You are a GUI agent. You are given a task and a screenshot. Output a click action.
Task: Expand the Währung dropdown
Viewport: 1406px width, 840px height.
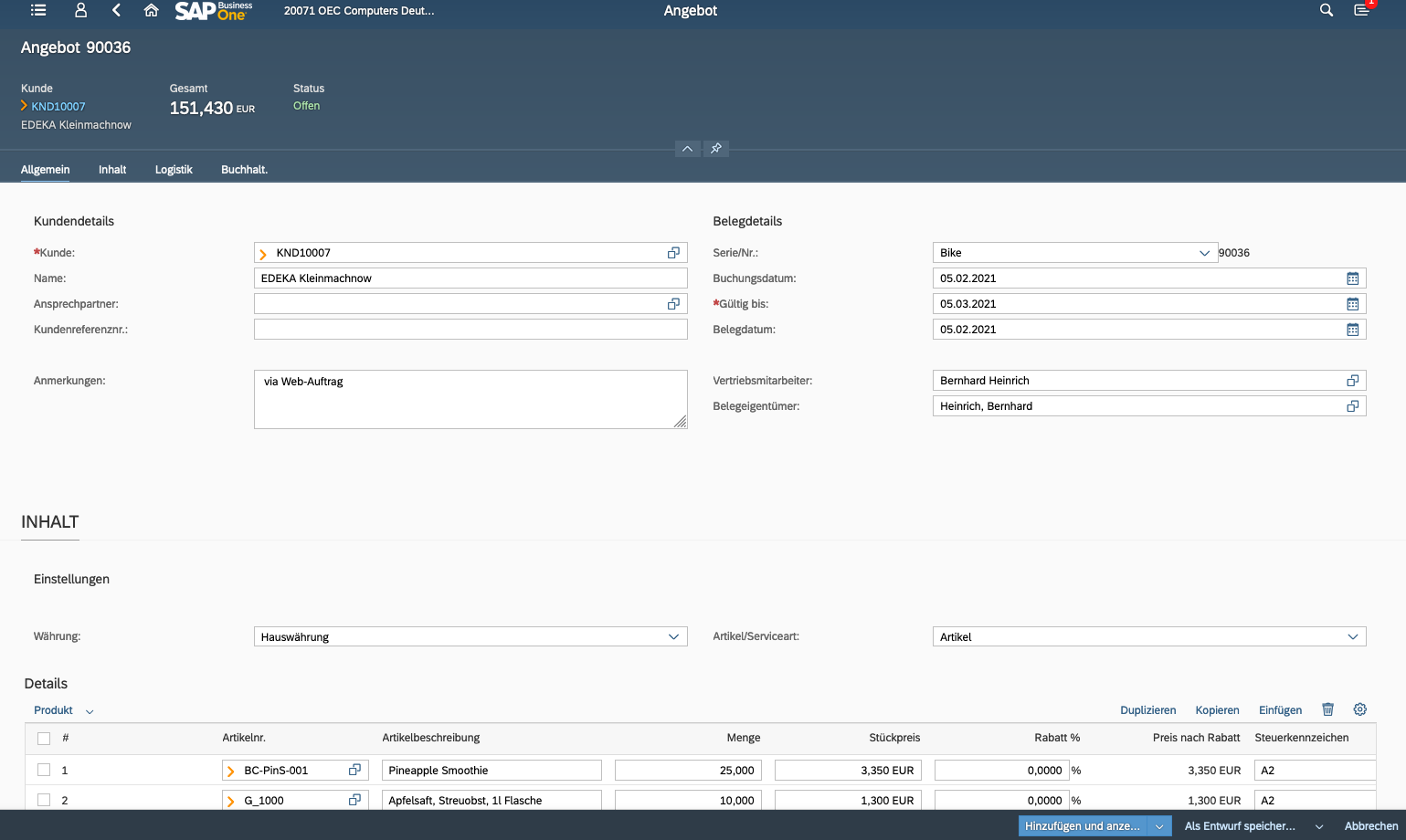point(673,637)
